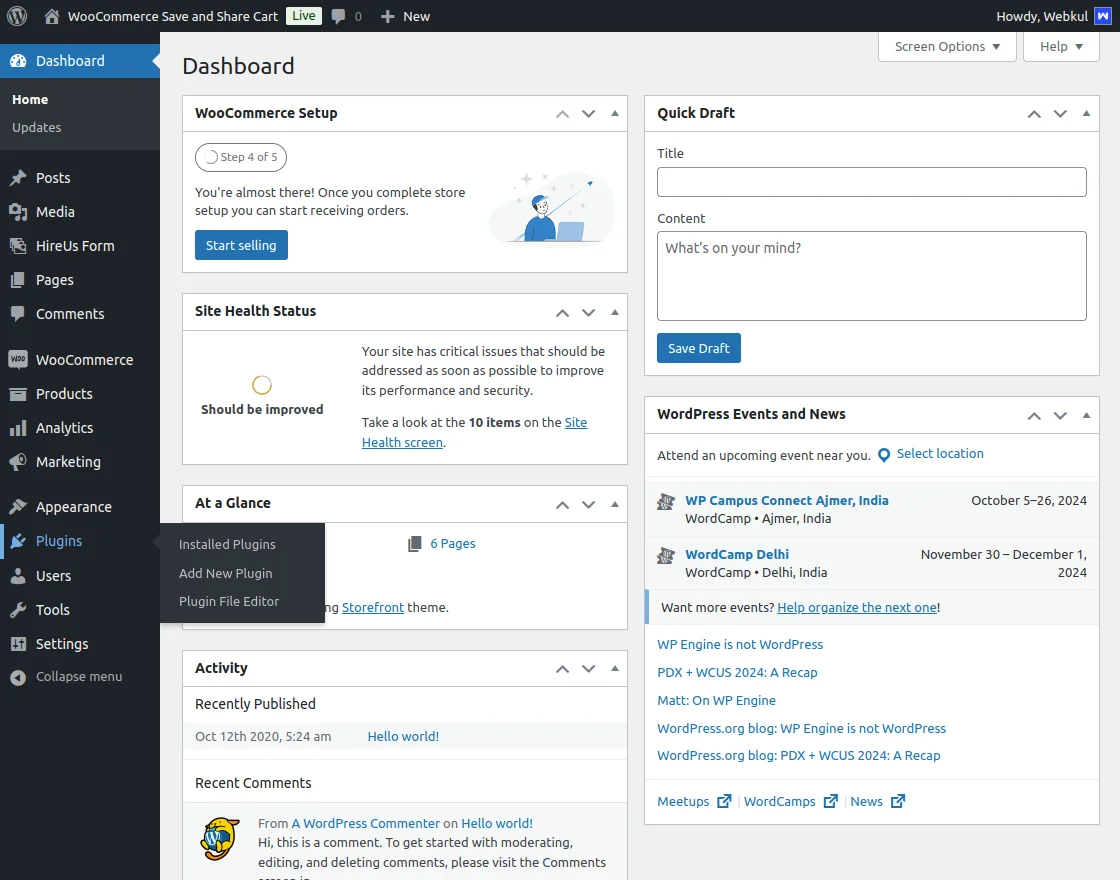
Task: Collapse the admin menu
Action: coord(65,676)
